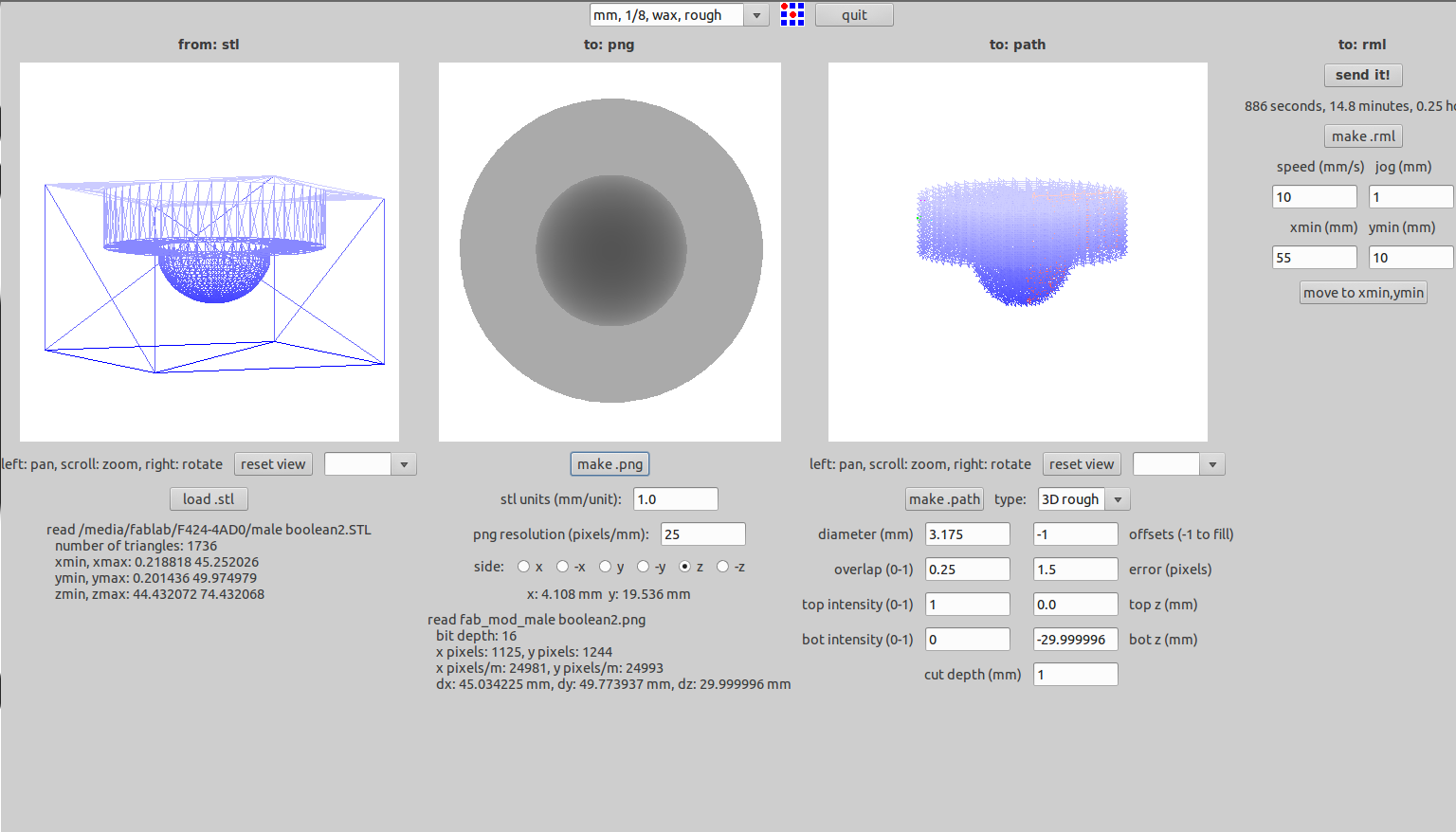Click the top intensity input field
Viewport: 1456px width, 832px height.
pos(967,605)
